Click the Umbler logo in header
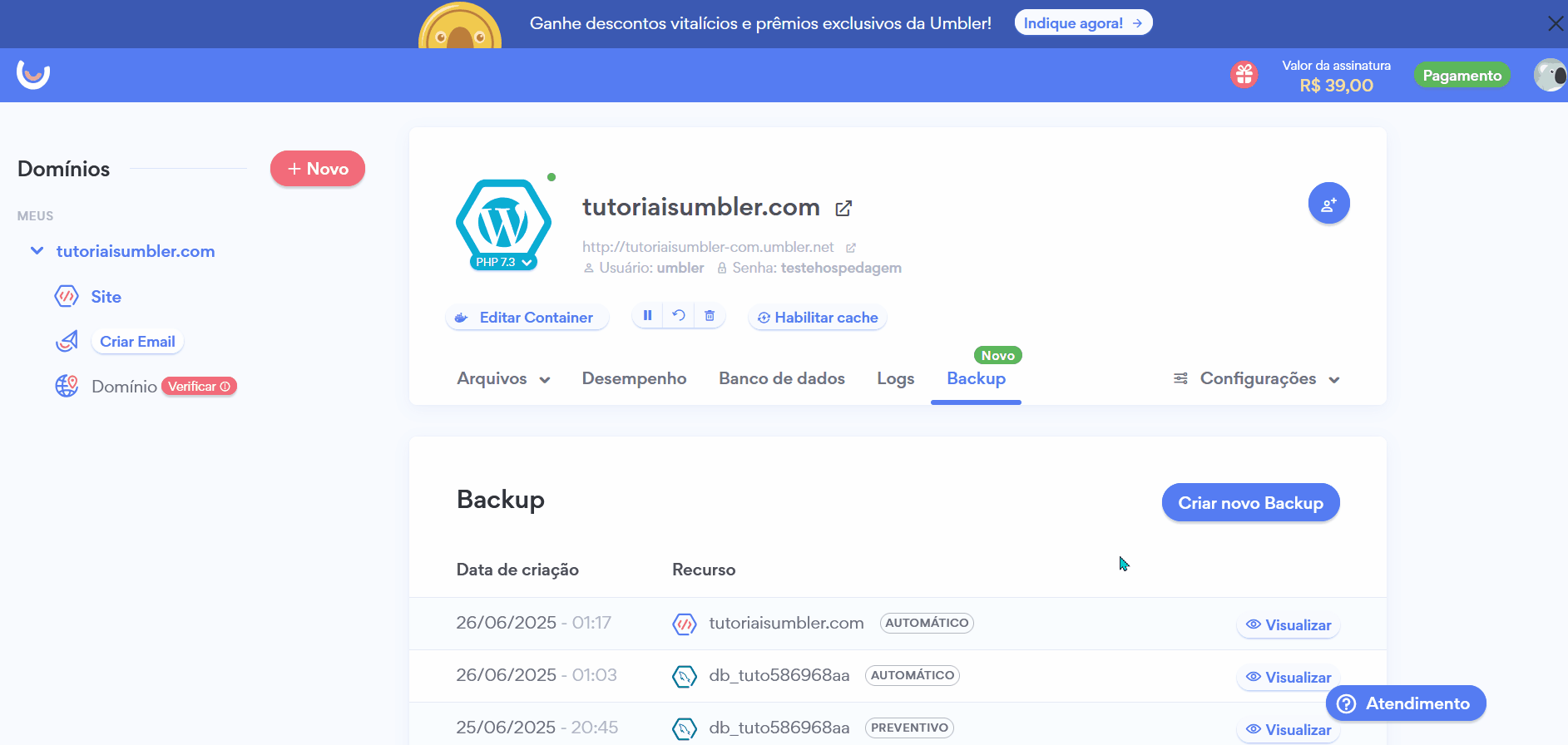1568x745 pixels. (33, 75)
